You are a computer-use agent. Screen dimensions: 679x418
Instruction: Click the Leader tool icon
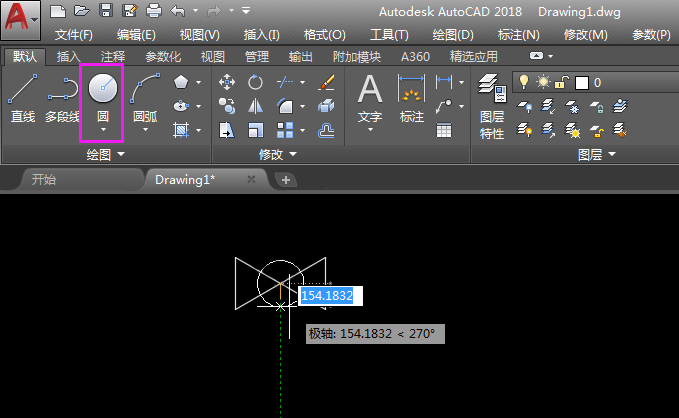444,106
